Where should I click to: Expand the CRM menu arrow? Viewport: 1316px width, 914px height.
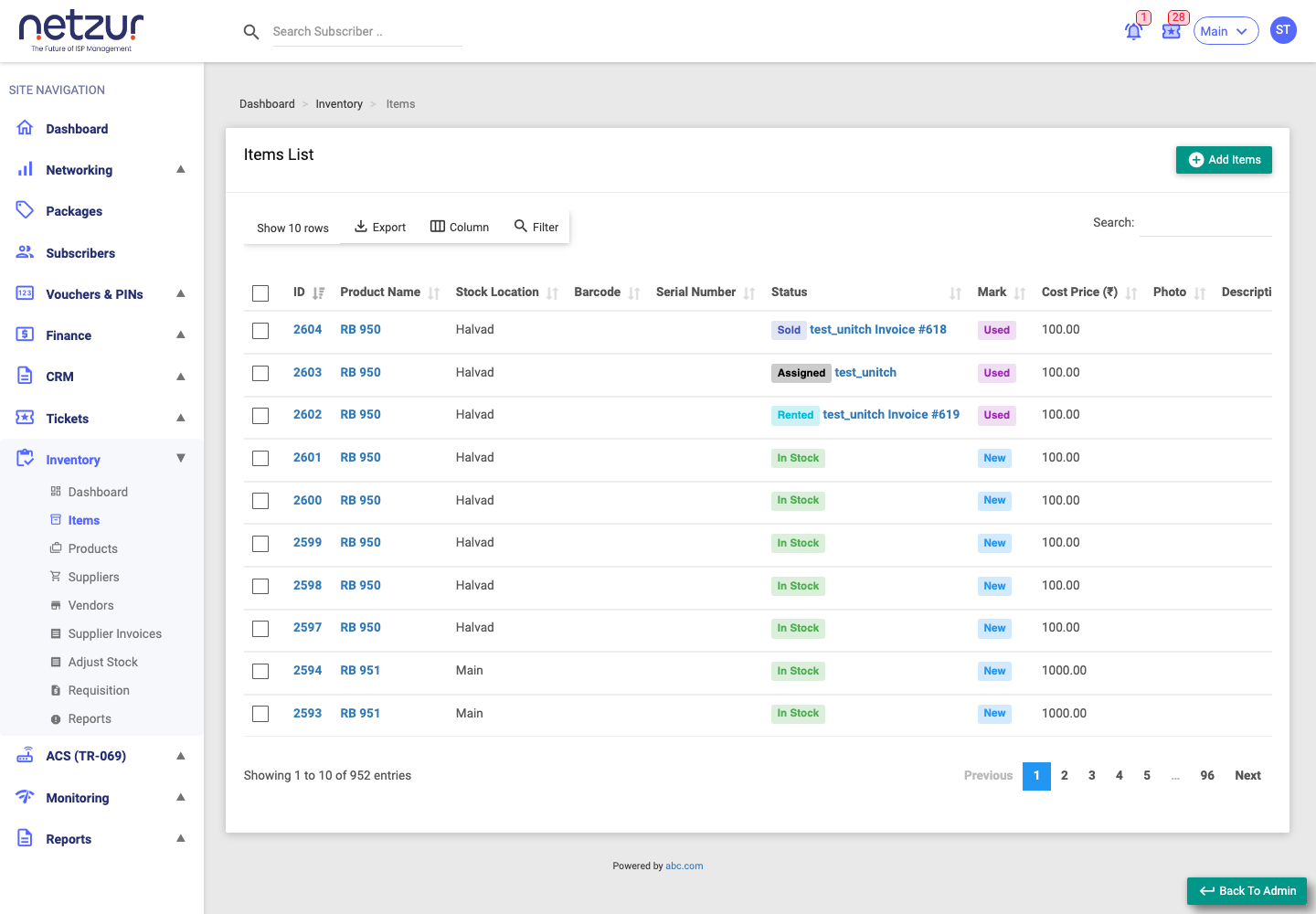[x=181, y=376]
